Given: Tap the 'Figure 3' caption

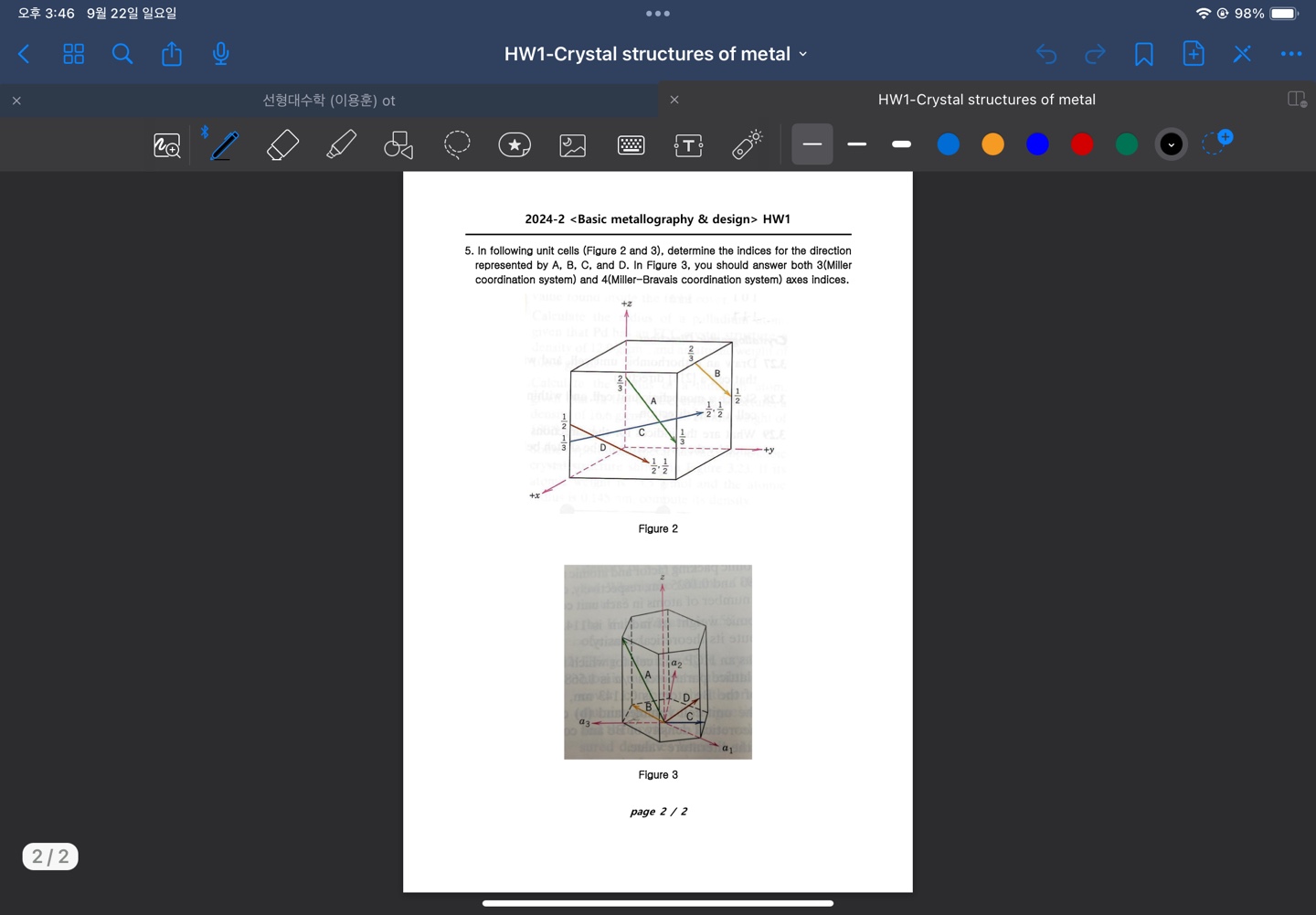Looking at the screenshot, I should pyautogui.click(x=658, y=775).
